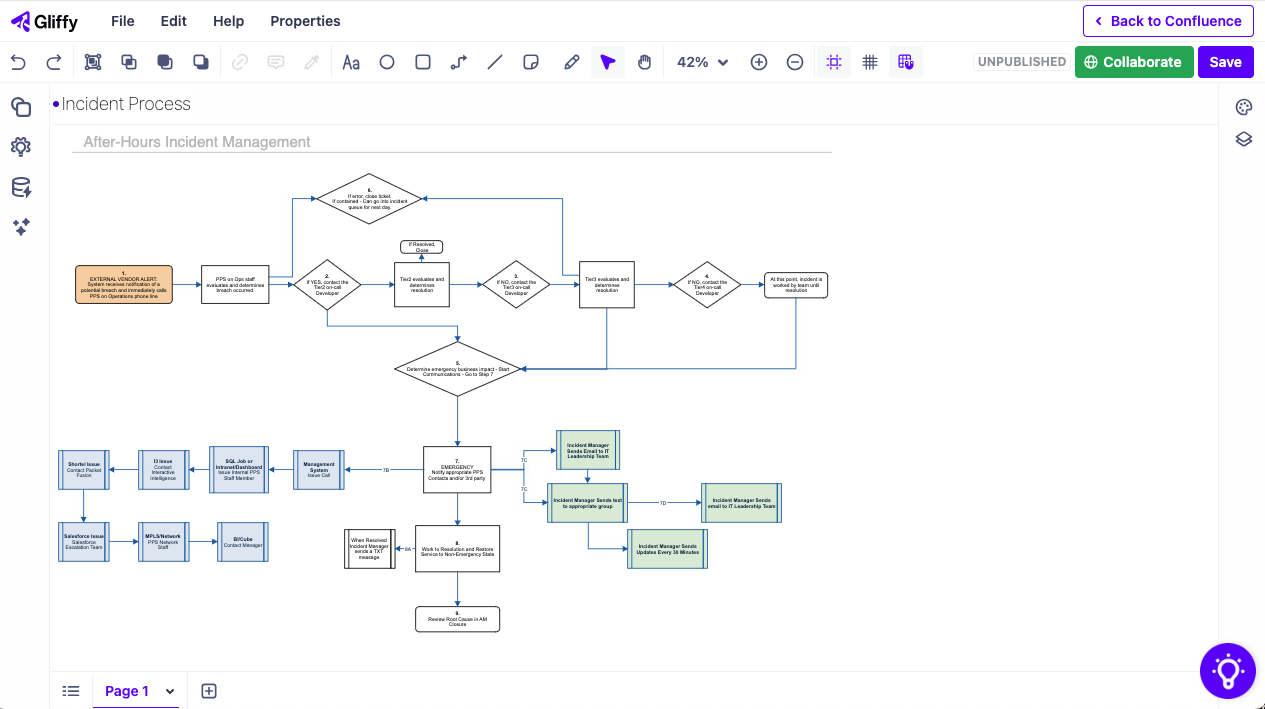This screenshot has height=709, width=1265.
Task: Expand the Page 1 dropdown arrow
Action: click(170, 691)
